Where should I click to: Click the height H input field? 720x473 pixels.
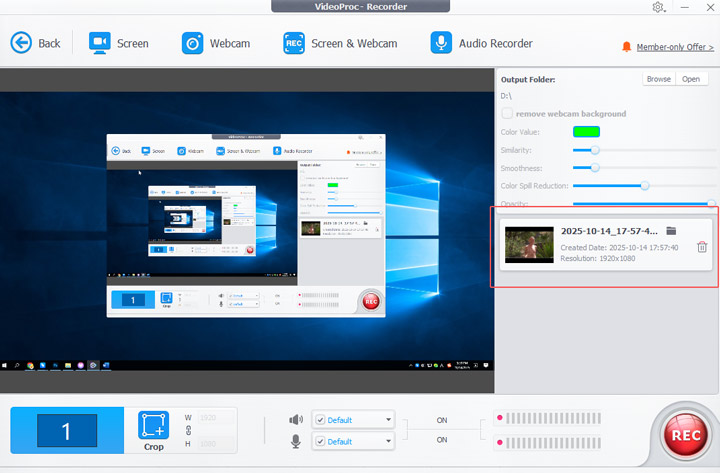click(216, 444)
